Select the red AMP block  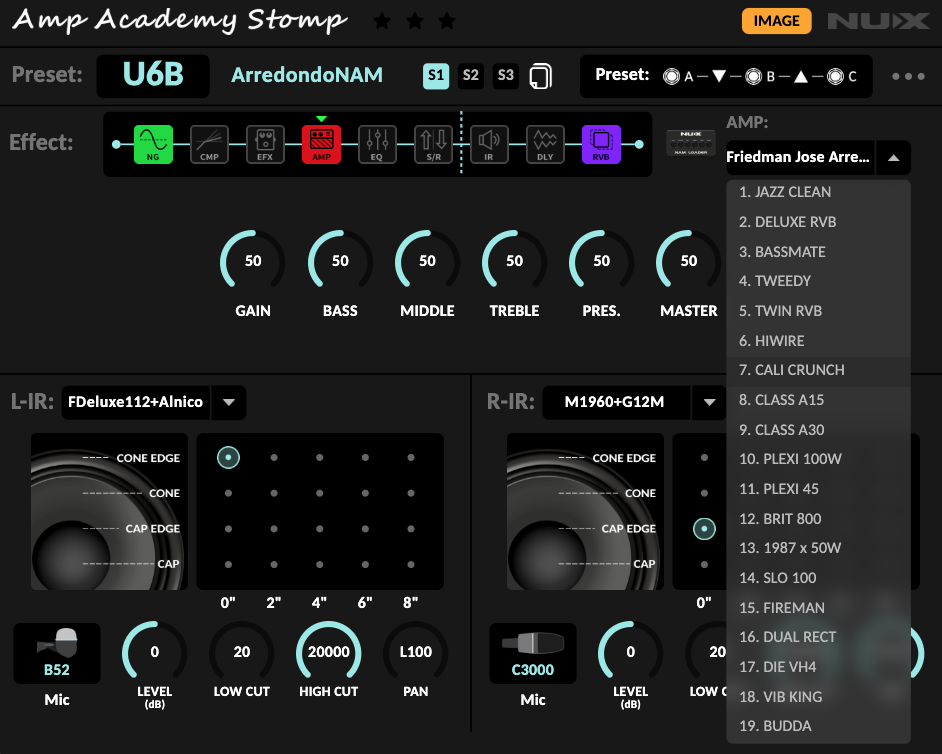pos(321,144)
